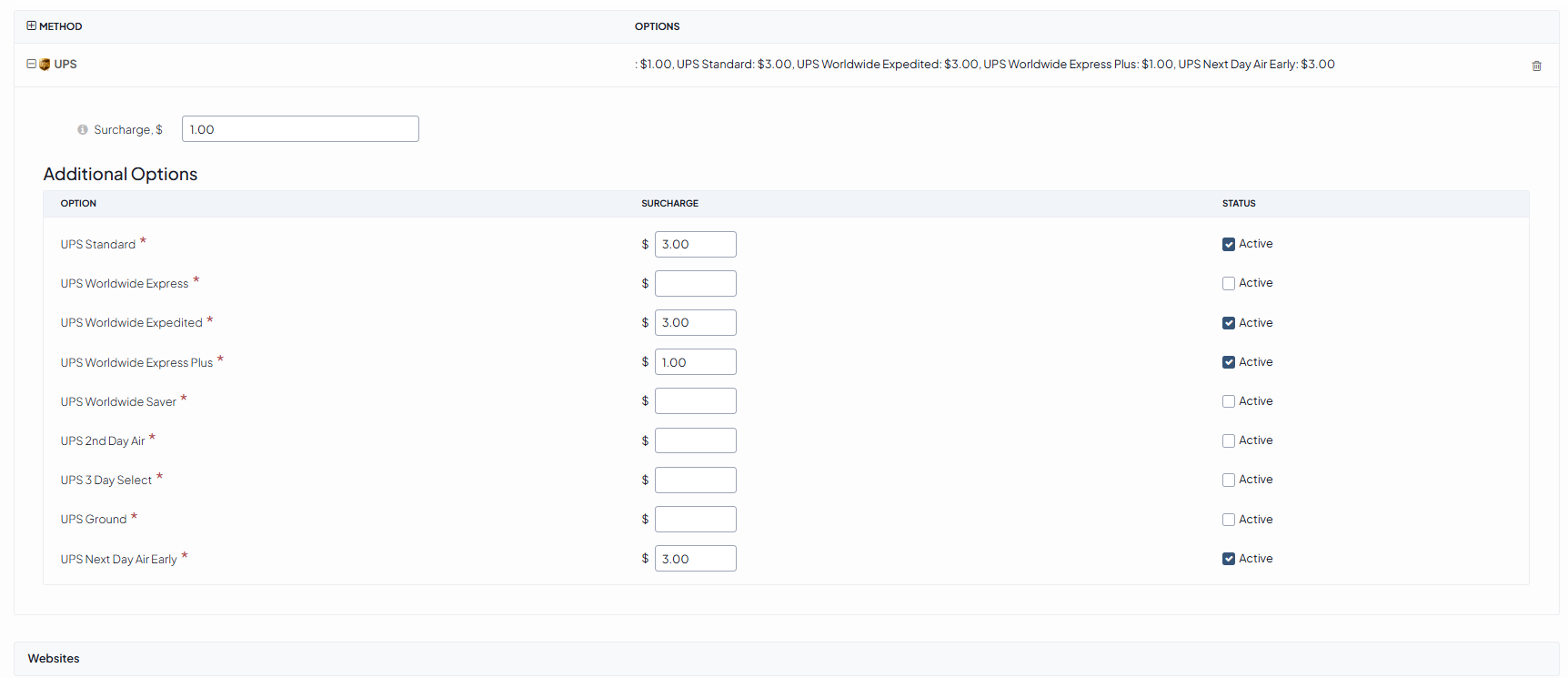Enable Active for UPS 3 Day Select
Viewport: 1568px width, 678px height.
(x=1229, y=480)
